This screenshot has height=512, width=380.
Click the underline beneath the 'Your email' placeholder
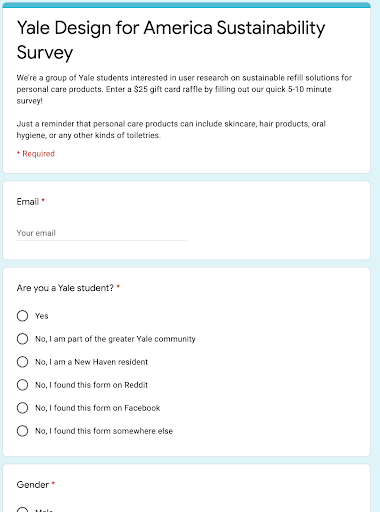click(x=101, y=240)
